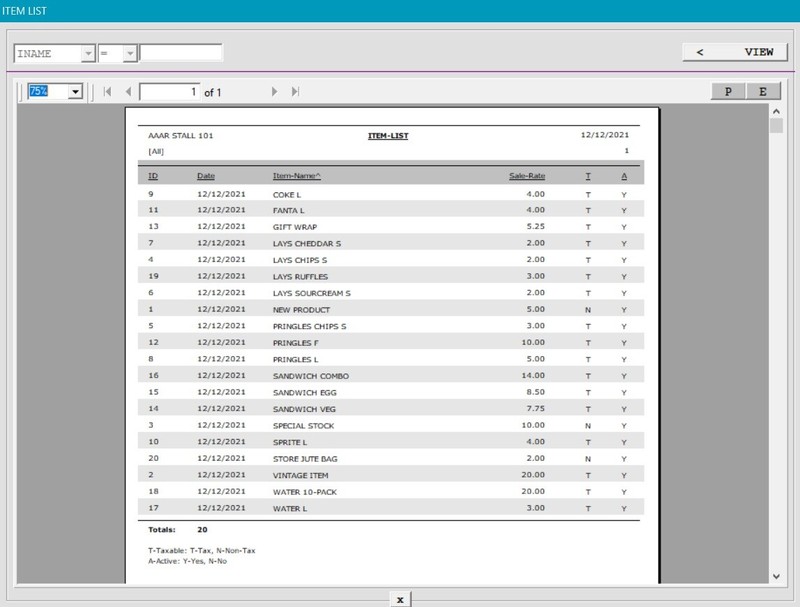Sort by ID column header
The height and width of the screenshot is (607, 800).
click(x=153, y=176)
